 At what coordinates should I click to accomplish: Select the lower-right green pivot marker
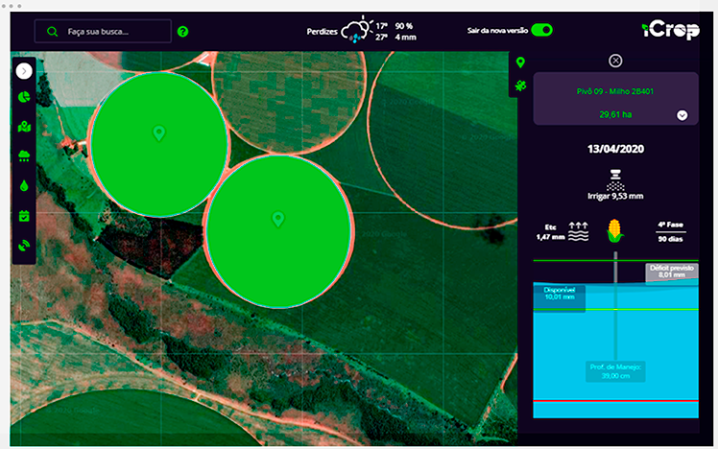(278, 219)
